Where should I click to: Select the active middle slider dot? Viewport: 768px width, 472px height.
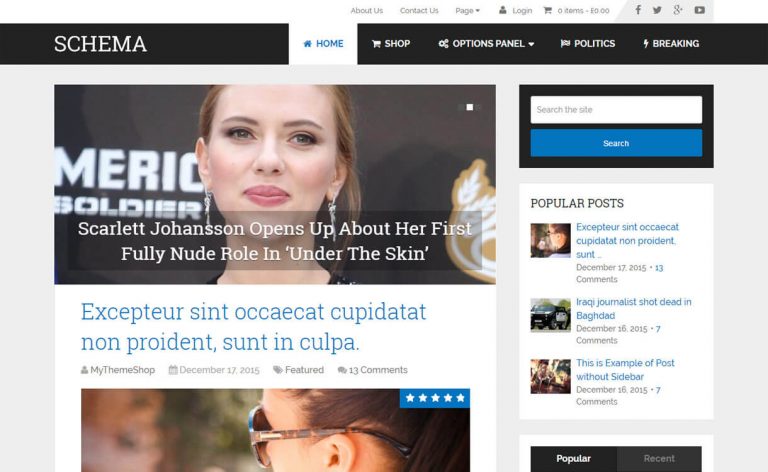tap(470, 107)
